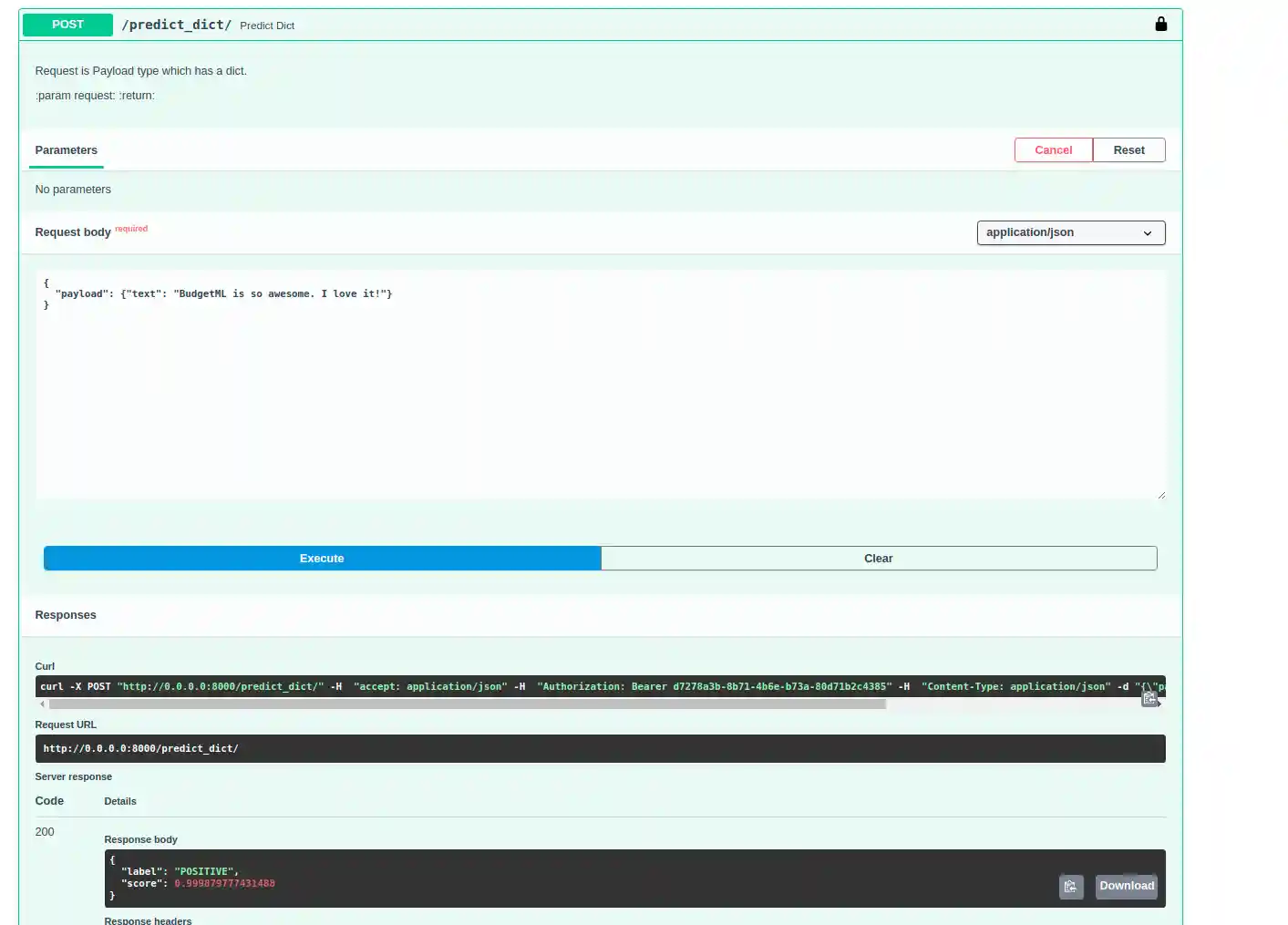
Task: Clear the server response results
Action: pos(878,558)
